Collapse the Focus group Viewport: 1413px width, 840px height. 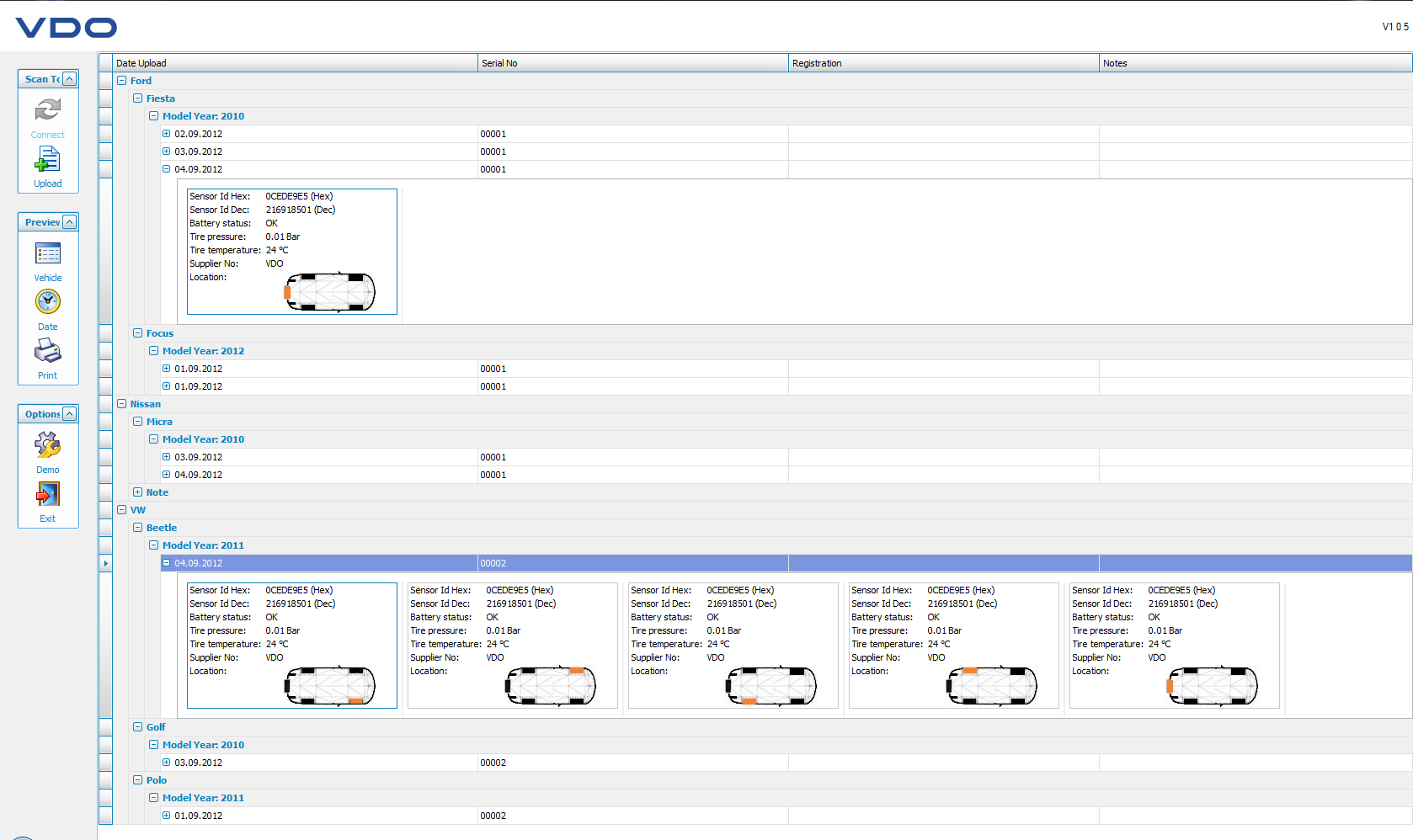(x=137, y=333)
